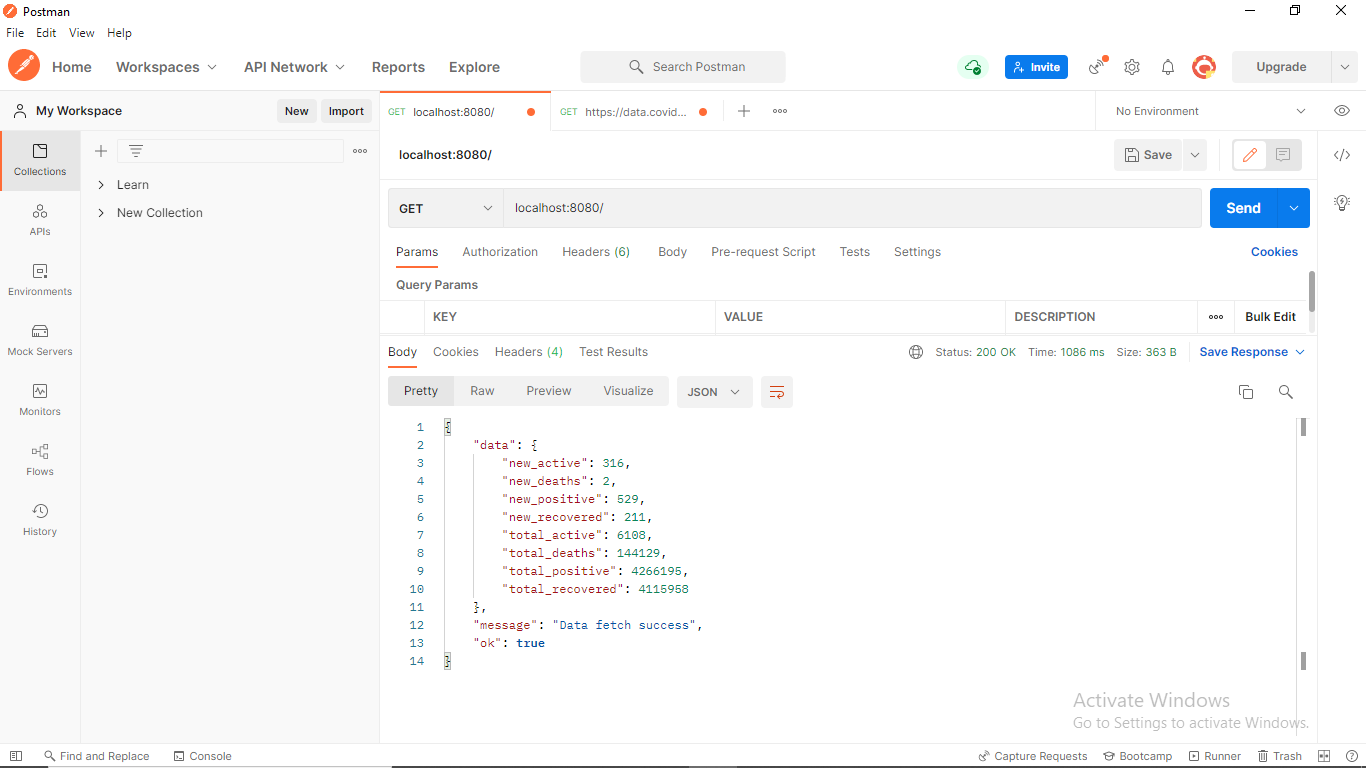Search within the response body

(x=1286, y=392)
